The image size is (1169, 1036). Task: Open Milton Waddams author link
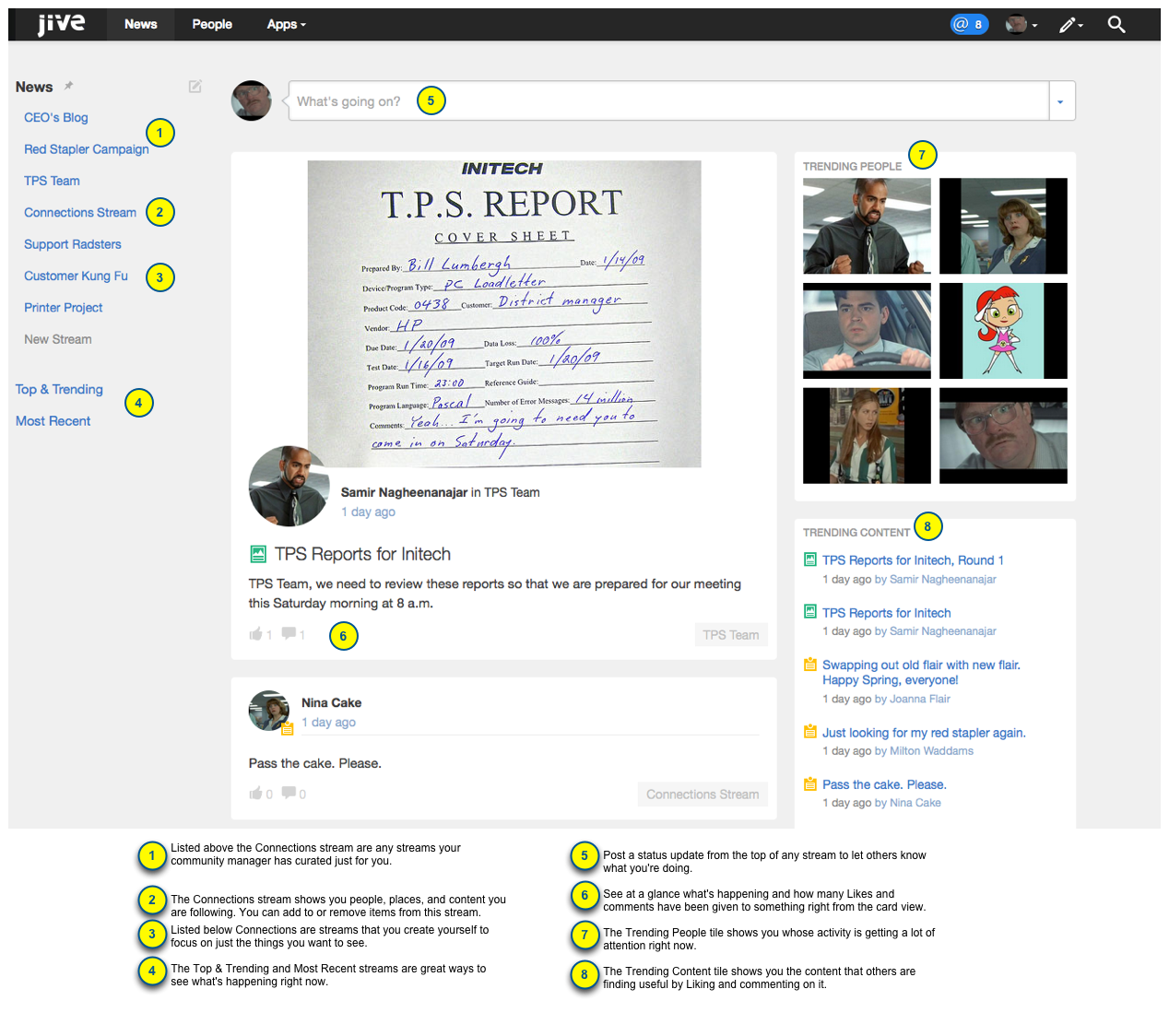pyautogui.click(x=931, y=751)
